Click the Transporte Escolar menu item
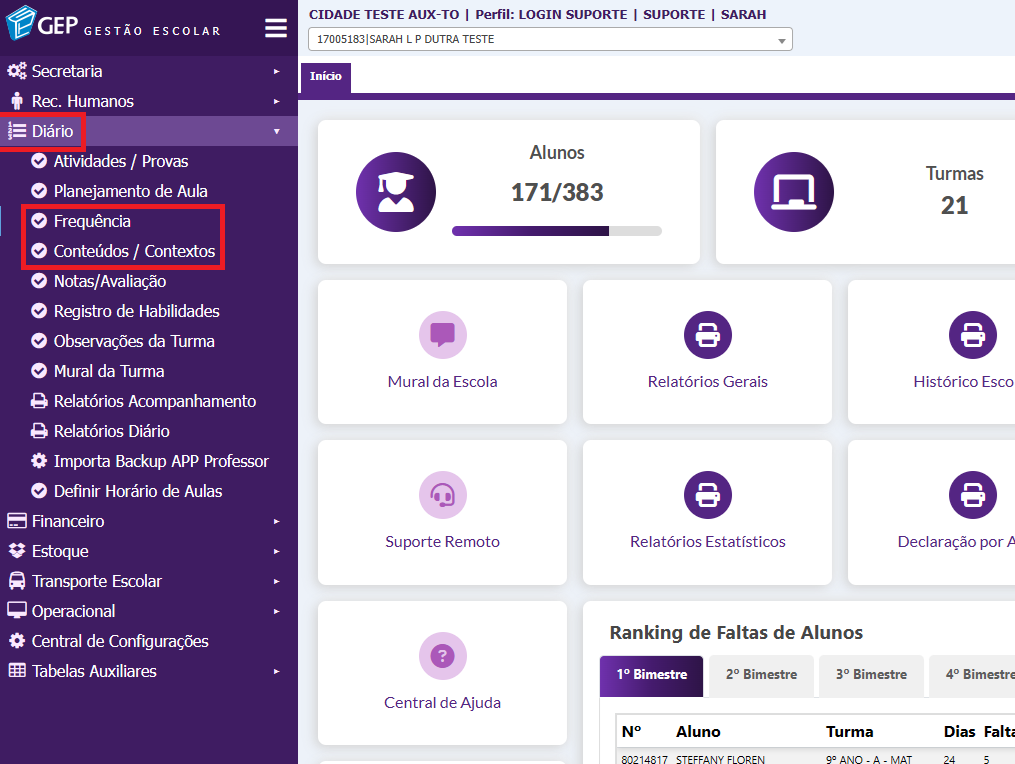 (x=96, y=581)
